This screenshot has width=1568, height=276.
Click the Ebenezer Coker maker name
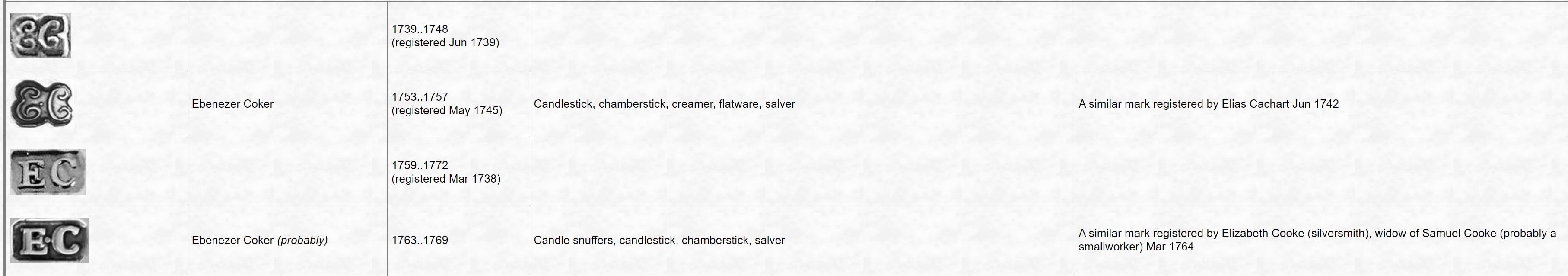tap(232, 104)
